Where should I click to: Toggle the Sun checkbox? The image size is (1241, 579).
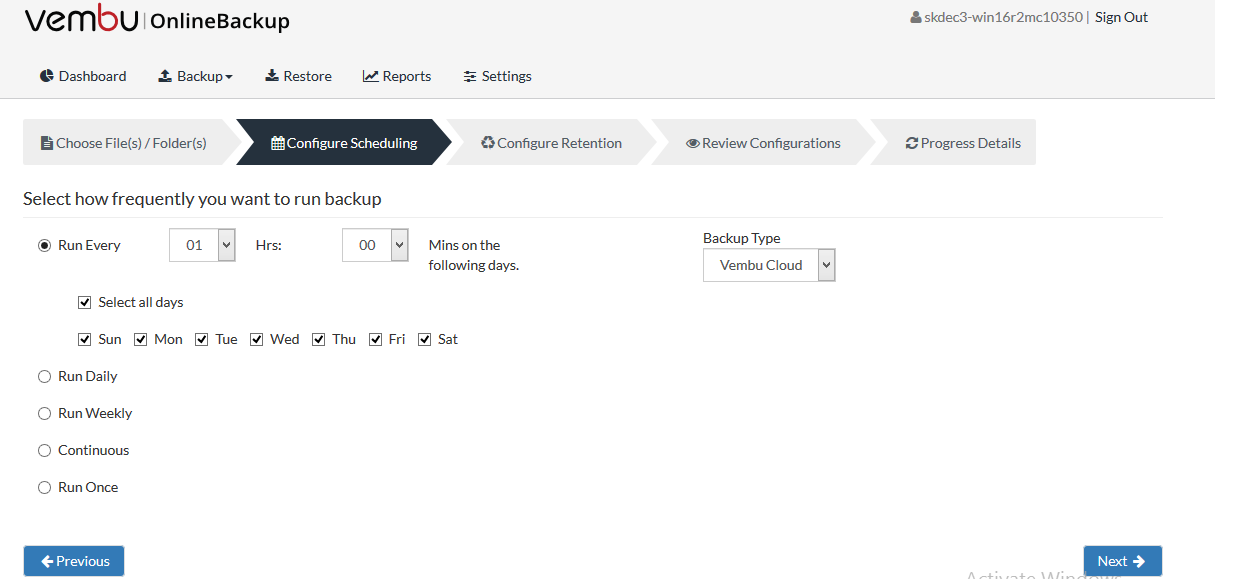[x=85, y=339]
